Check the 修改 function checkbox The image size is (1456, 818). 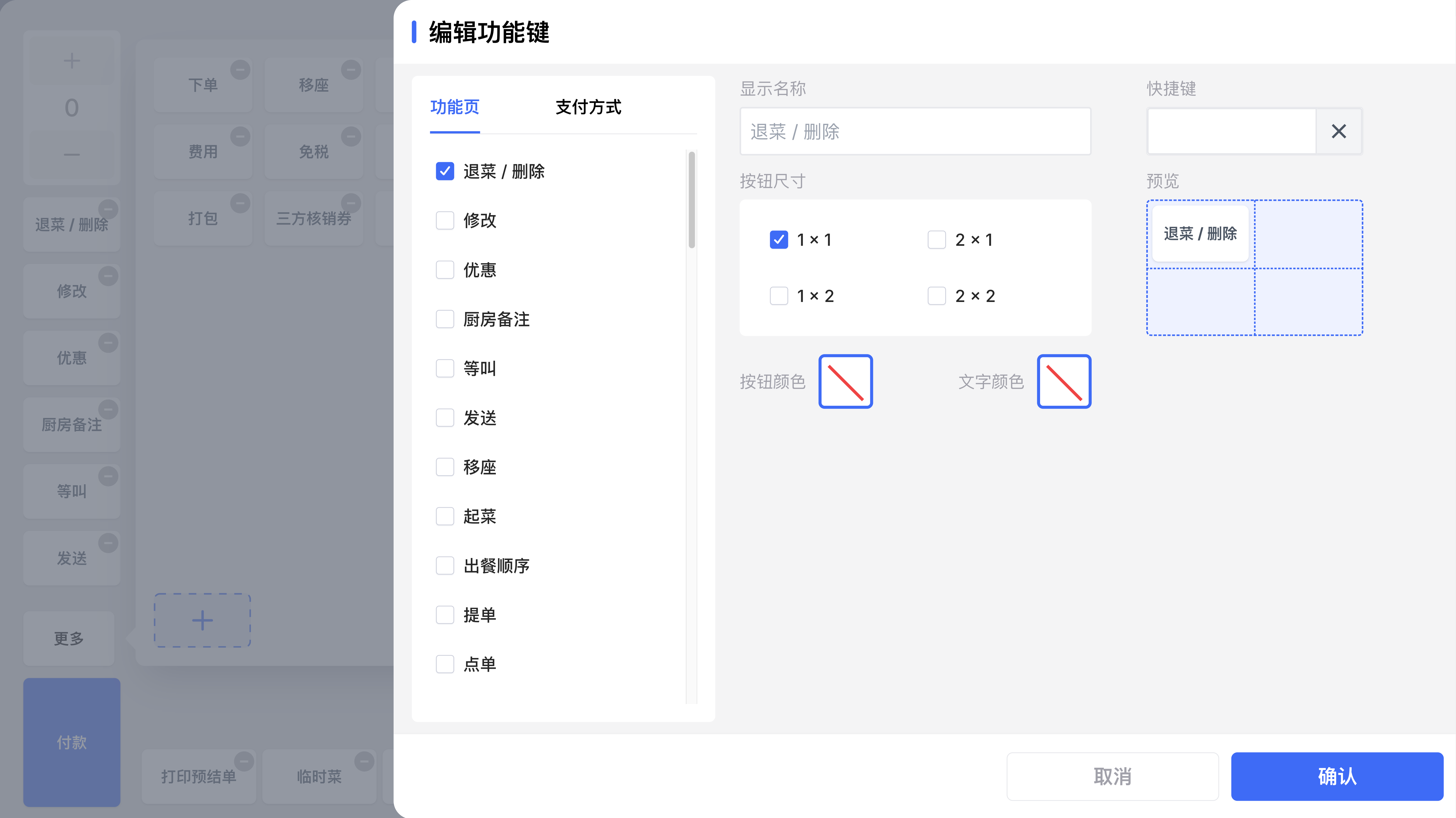[445, 220]
